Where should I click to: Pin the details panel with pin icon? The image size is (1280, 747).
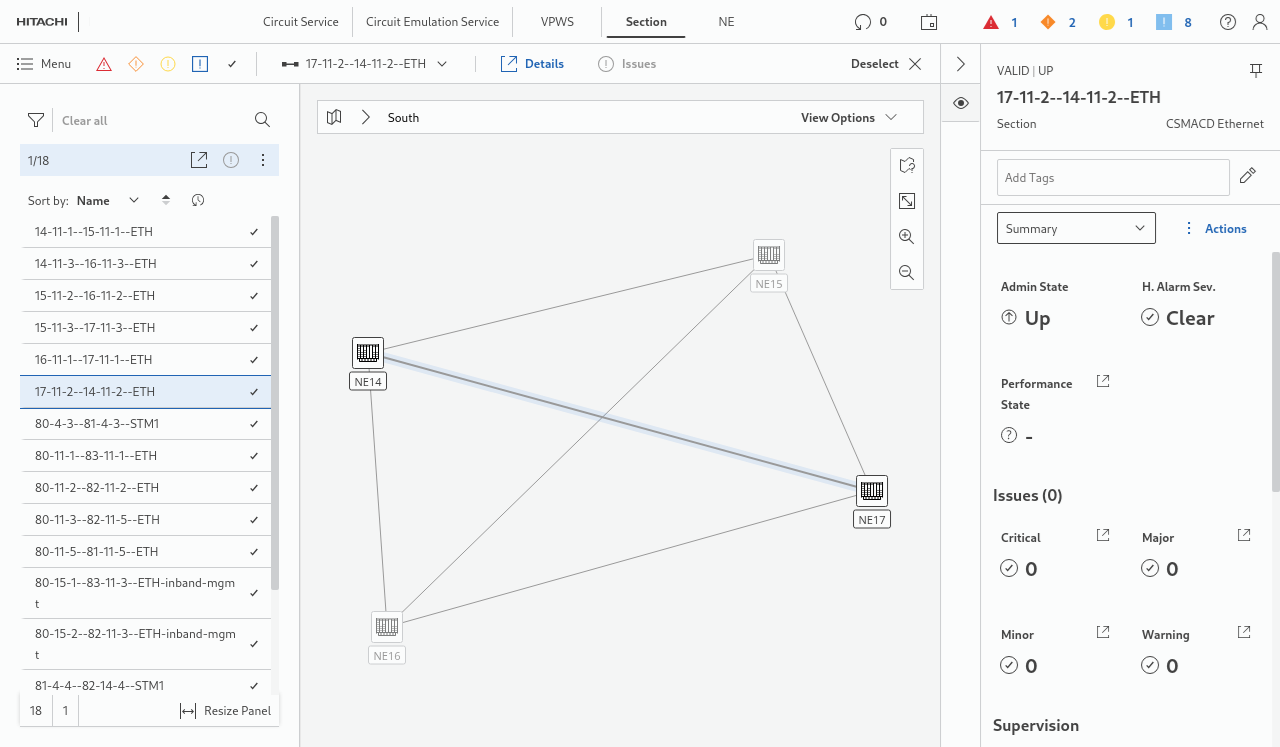click(x=1256, y=70)
